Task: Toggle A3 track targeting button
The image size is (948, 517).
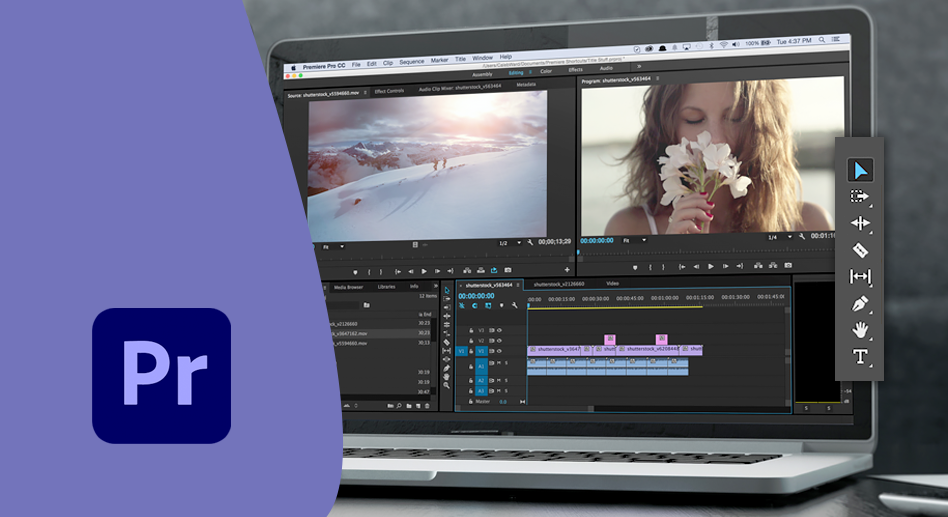Action: coord(481,391)
